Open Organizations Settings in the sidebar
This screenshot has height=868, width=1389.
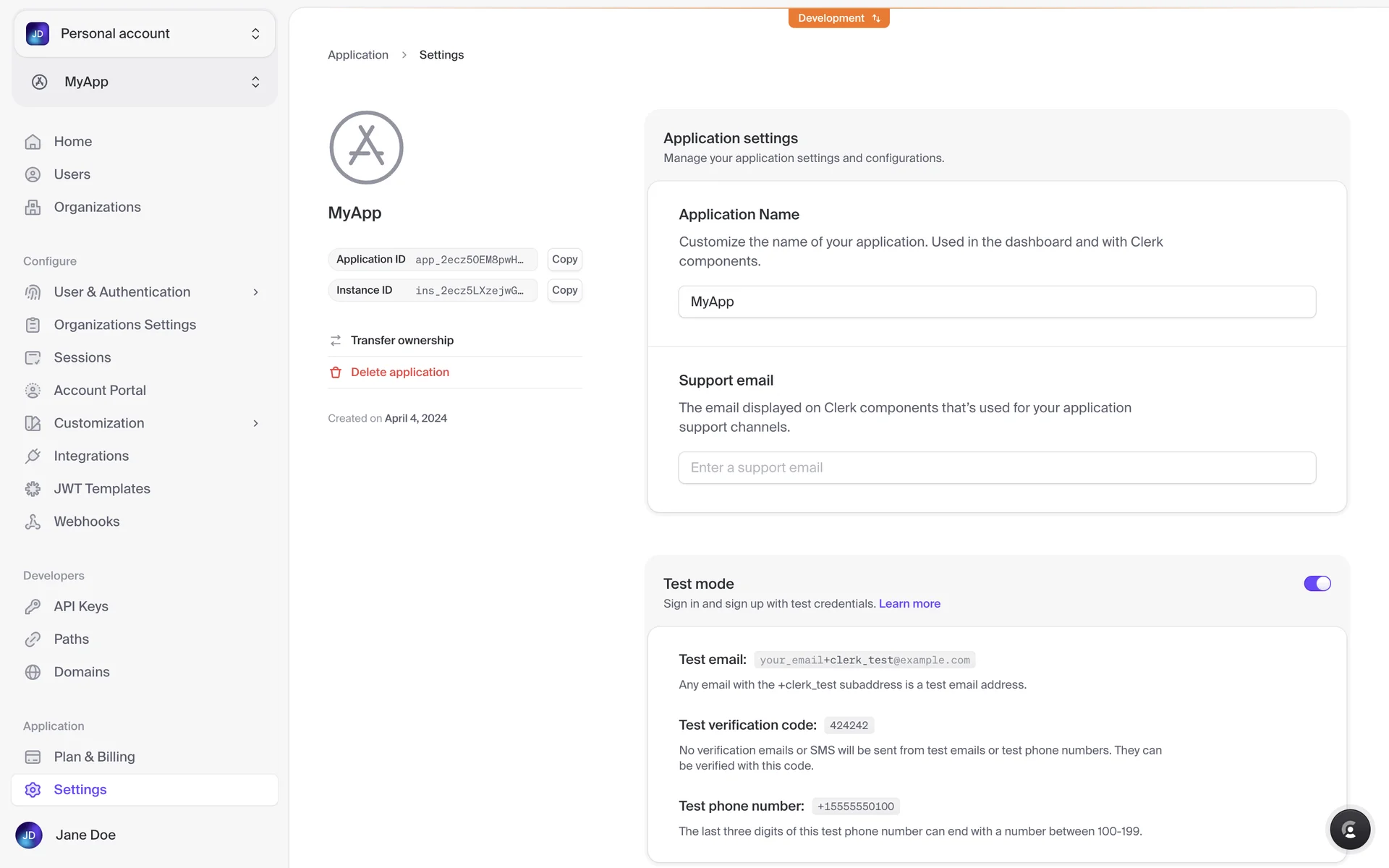click(x=124, y=325)
